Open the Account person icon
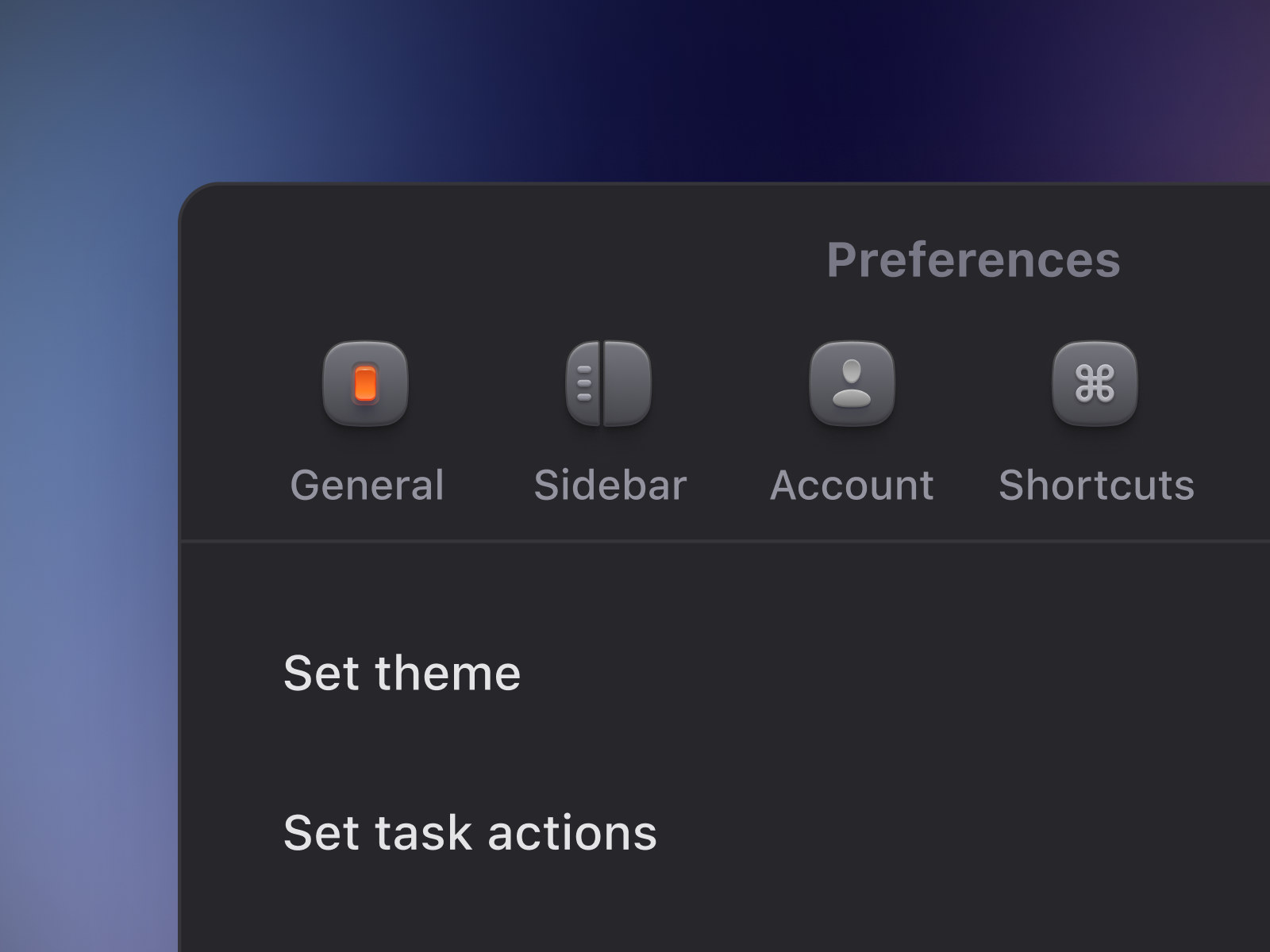The height and width of the screenshot is (952, 1270). click(x=852, y=384)
